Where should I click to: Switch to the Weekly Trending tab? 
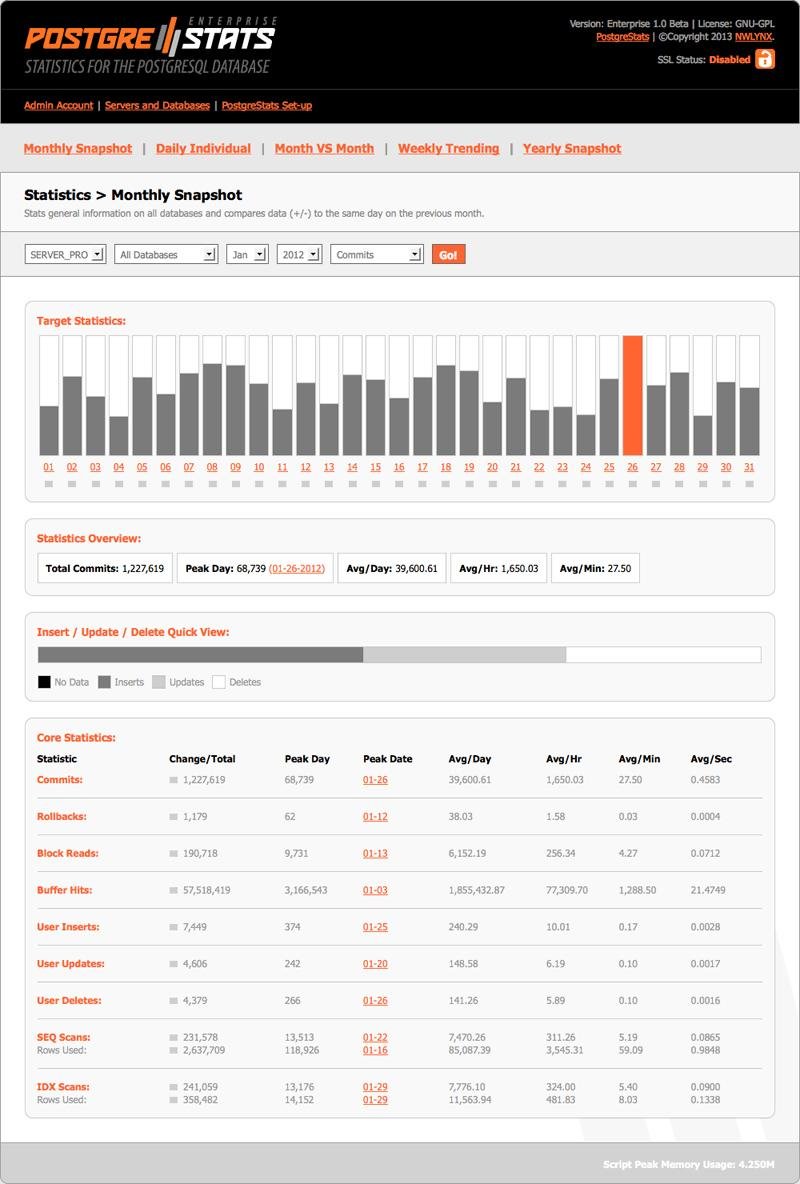448,148
